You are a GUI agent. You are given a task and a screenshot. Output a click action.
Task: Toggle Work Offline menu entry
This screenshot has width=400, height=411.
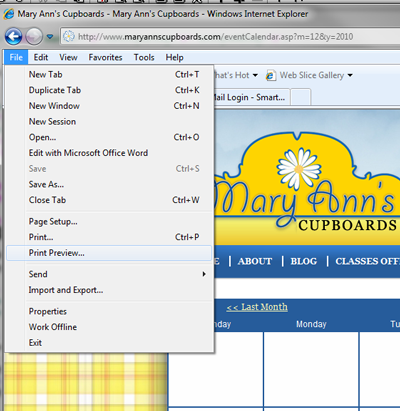click(109, 327)
